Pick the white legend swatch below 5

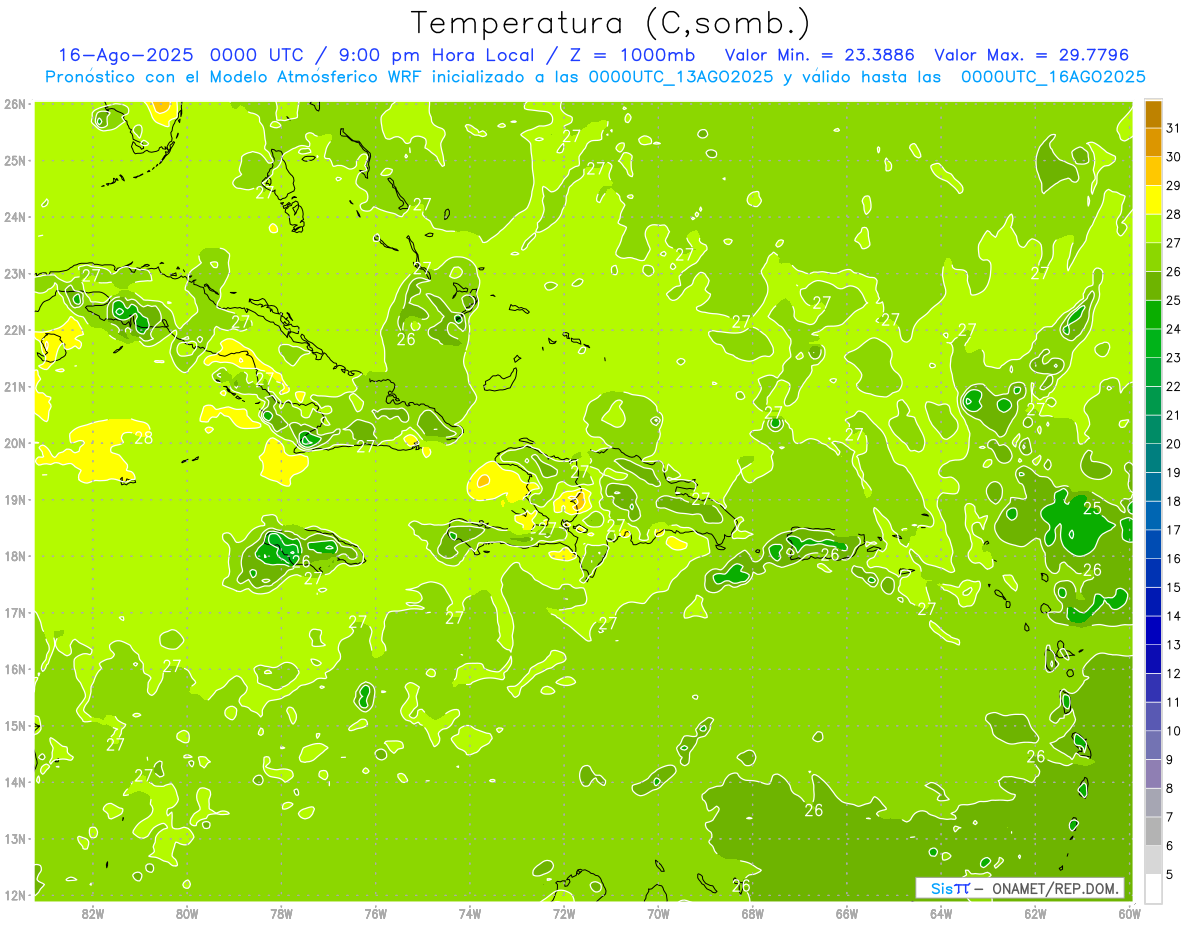(x=1153, y=888)
